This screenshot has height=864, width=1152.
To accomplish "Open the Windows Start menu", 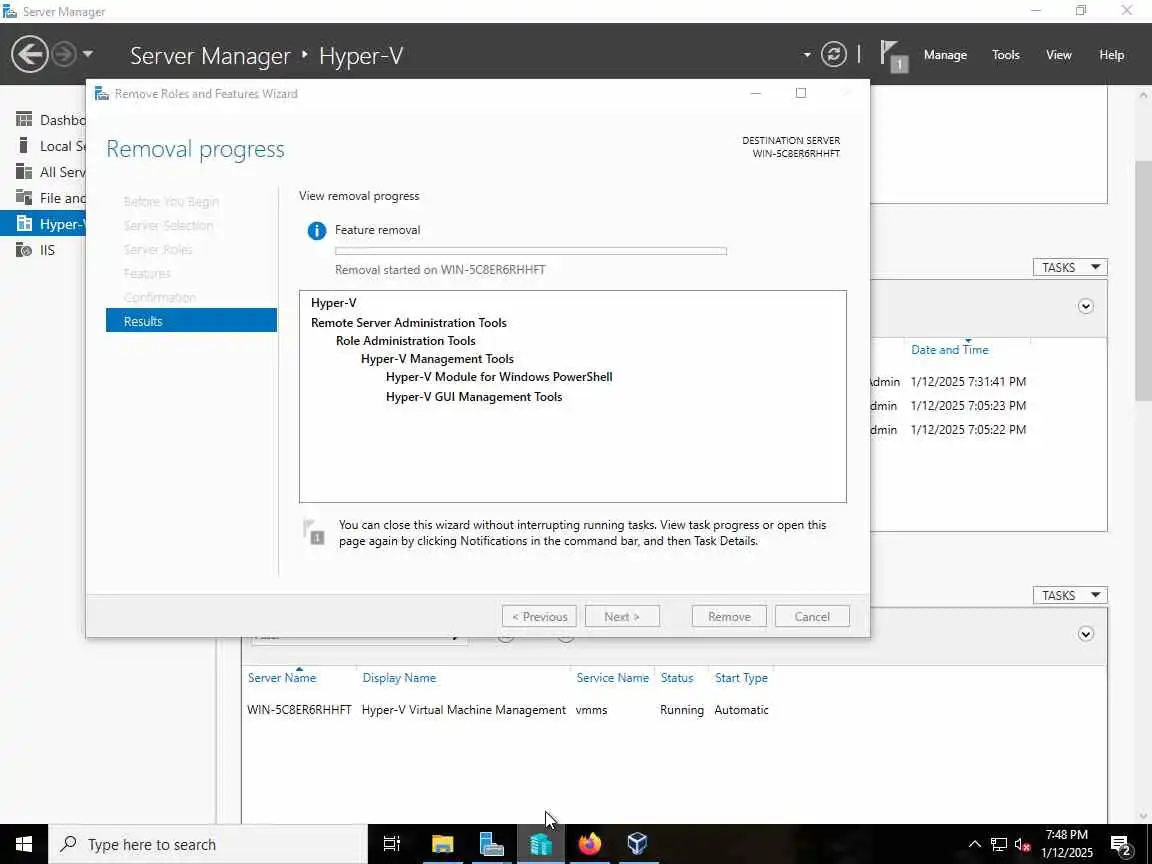I will [24, 844].
